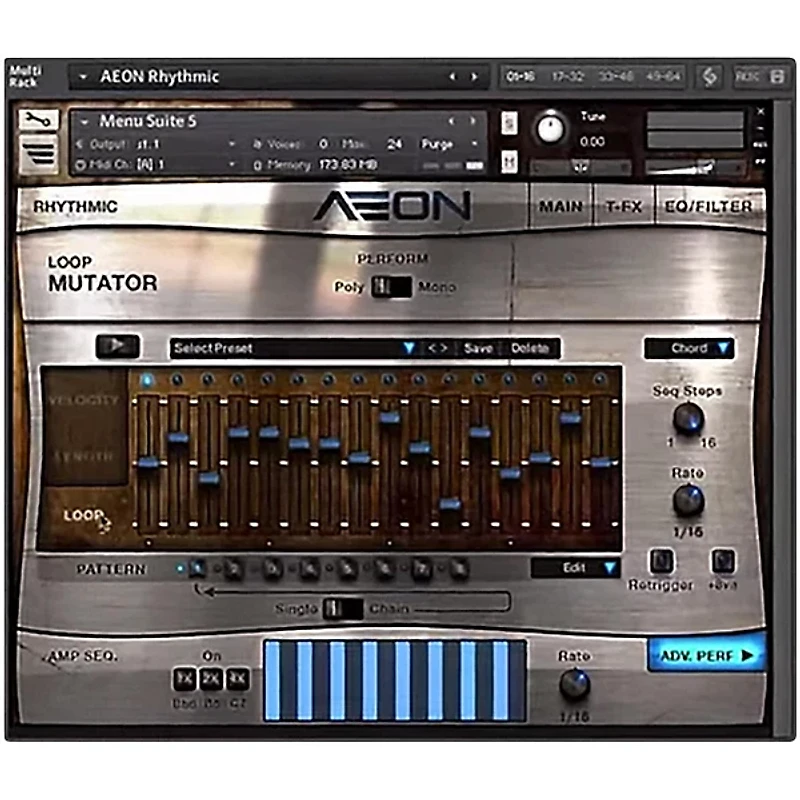Click the Seq Steps knob
This screenshot has width=800, height=800.
pos(688,418)
